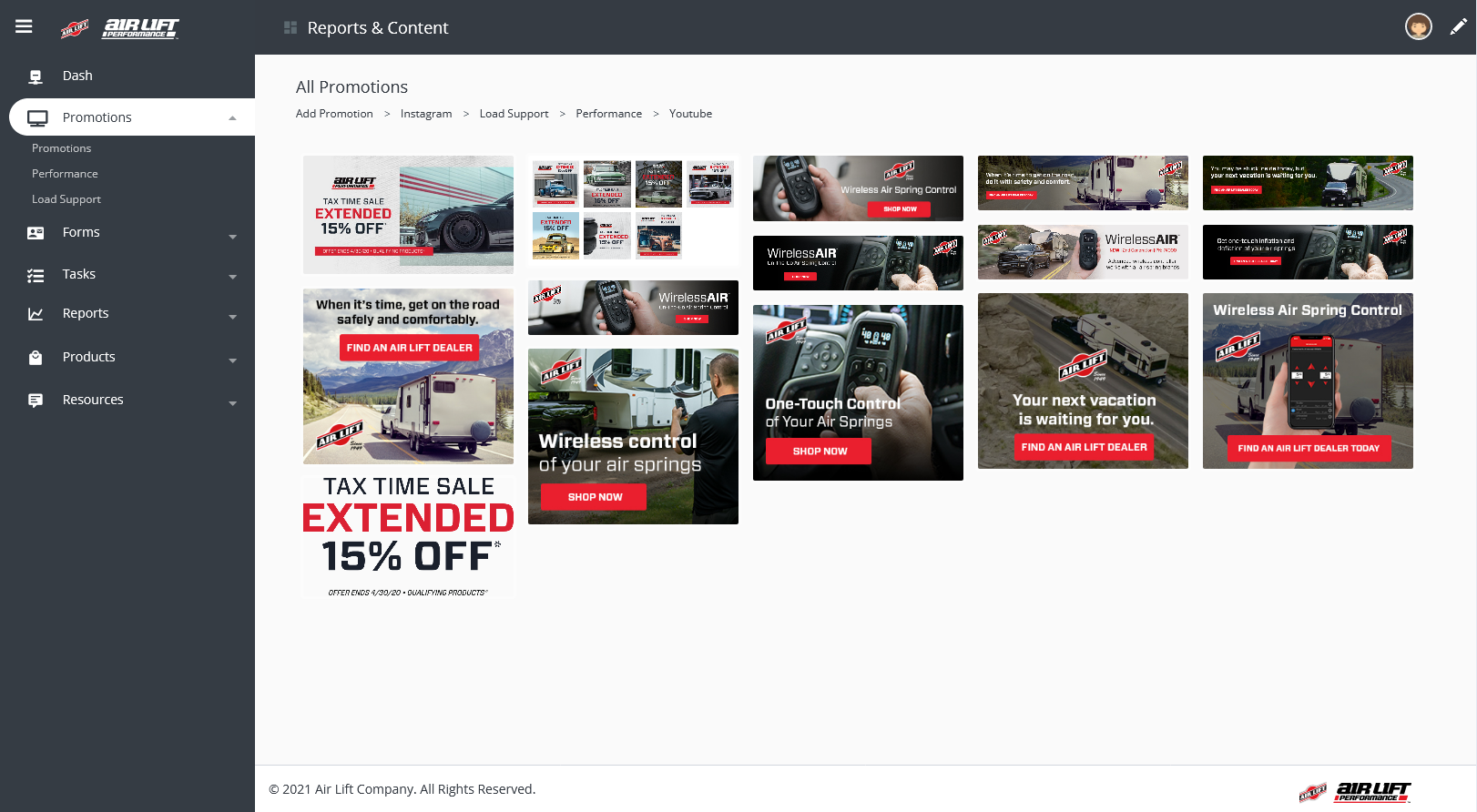
Task: Expand the Tasks menu arrow
Action: 232,277
